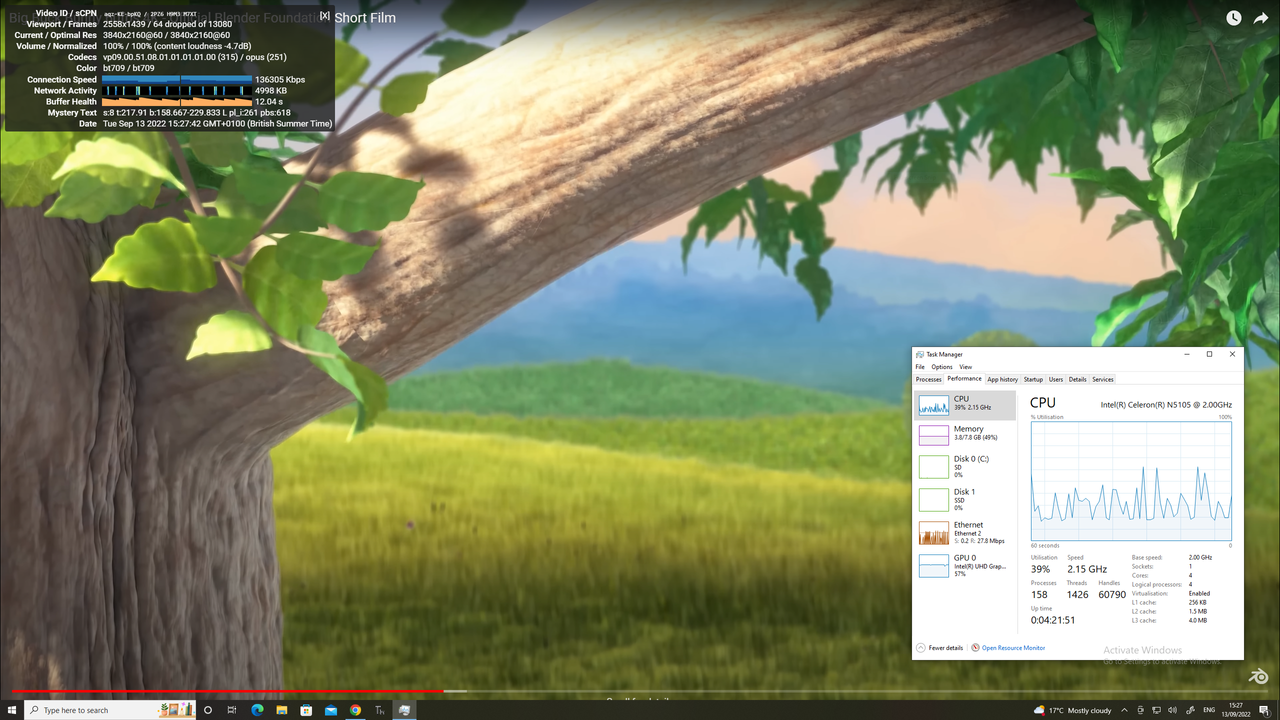The height and width of the screenshot is (720, 1280).
Task: Open the Mail app from the taskbar
Action: [331, 710]
